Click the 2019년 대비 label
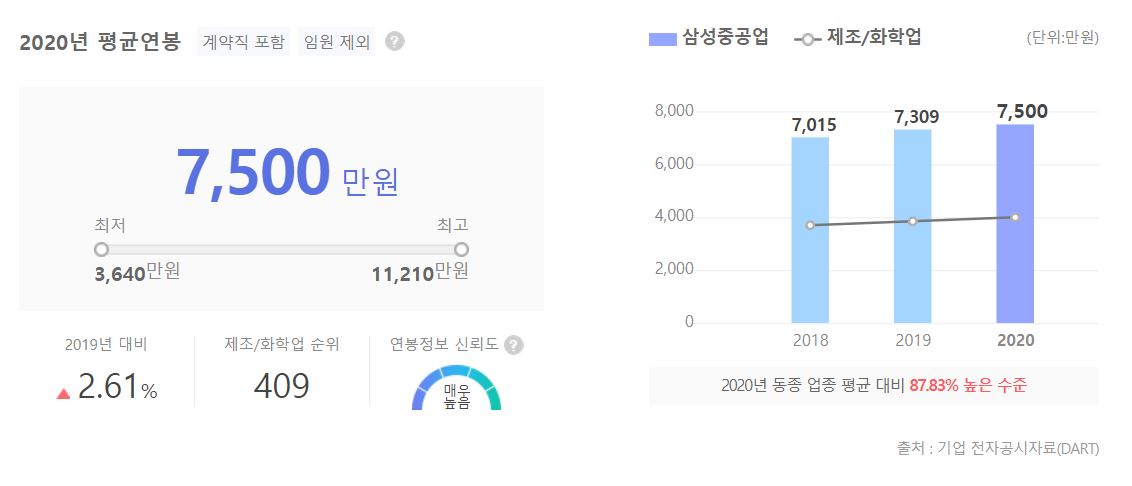The height and width of the screenshot is (486, 1132). 106,344
